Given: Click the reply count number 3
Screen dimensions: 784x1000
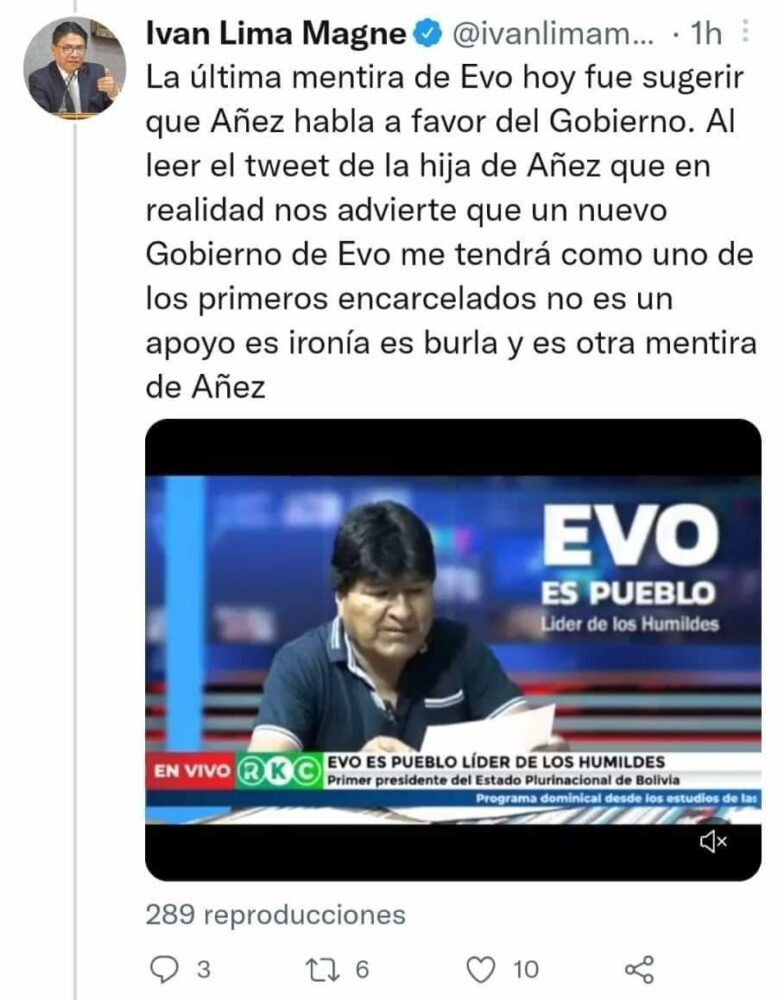Looking at the screenshot, I should pyautogui.click(x=203, y=970).
